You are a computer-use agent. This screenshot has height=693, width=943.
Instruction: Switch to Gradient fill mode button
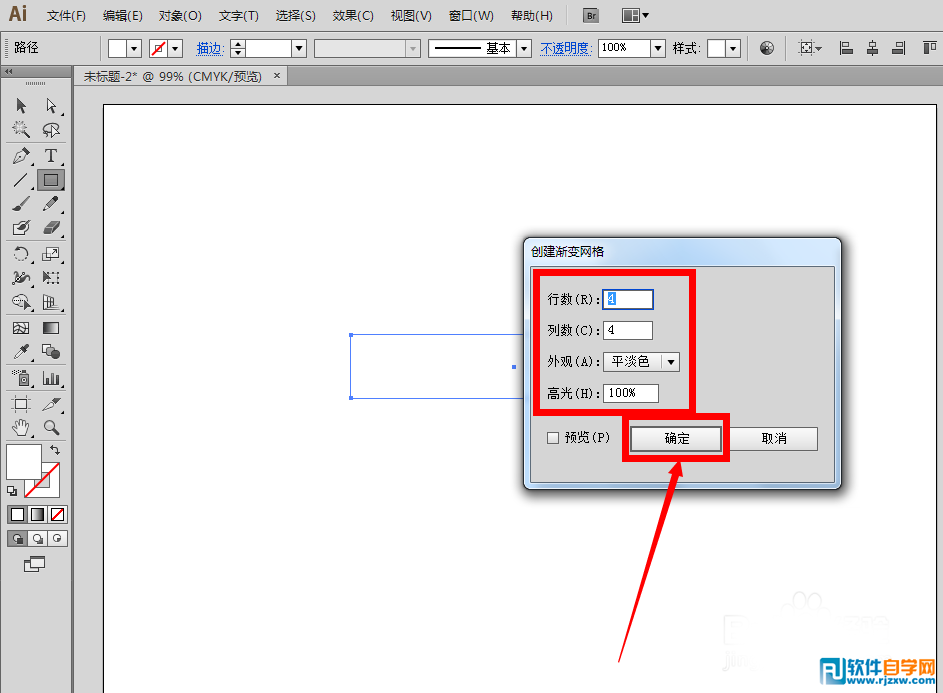37,514
